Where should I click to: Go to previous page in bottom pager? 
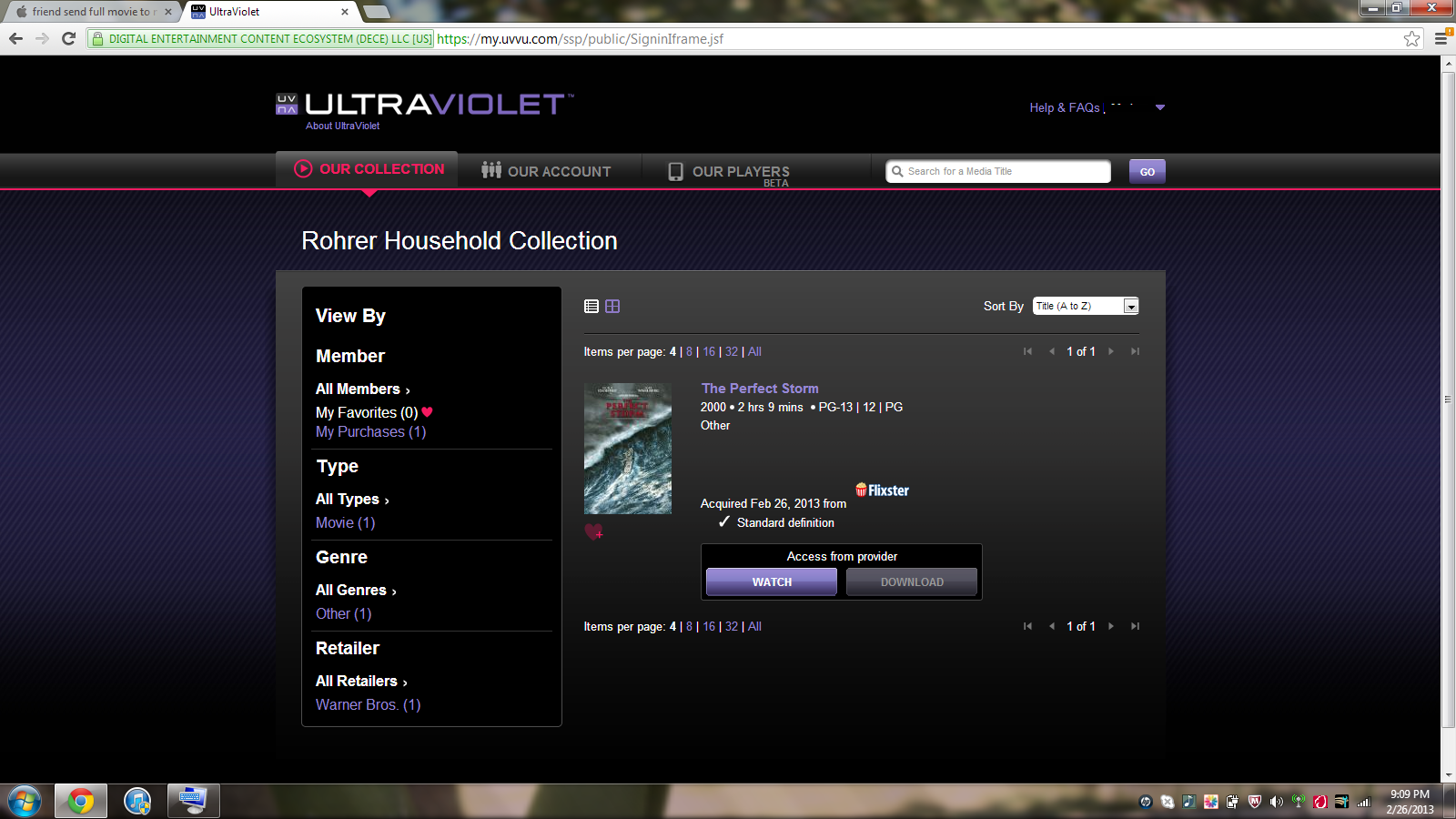(1052, 626)
